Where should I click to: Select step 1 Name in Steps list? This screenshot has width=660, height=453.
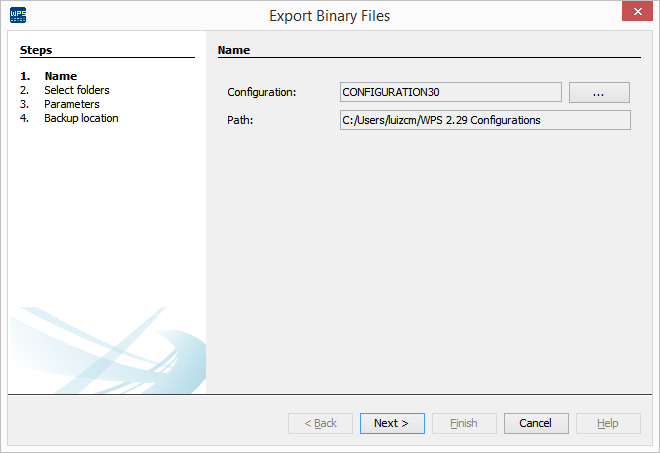(60, 76)
